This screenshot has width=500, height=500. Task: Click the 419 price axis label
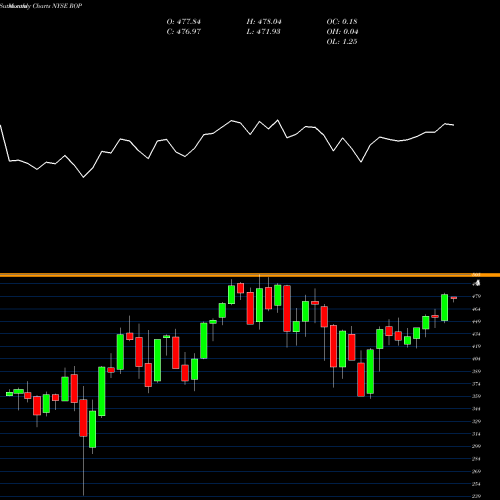coord(476,346)
